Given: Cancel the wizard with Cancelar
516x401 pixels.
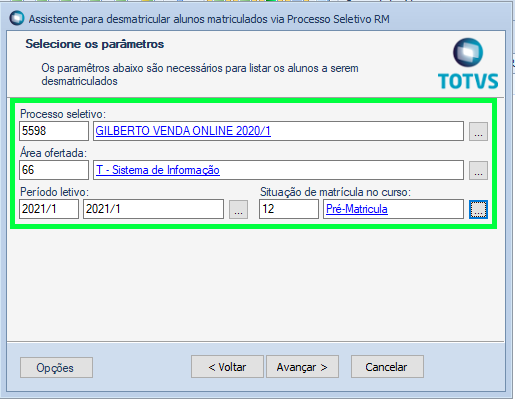Looking at the screenshot, I should 387,367.
